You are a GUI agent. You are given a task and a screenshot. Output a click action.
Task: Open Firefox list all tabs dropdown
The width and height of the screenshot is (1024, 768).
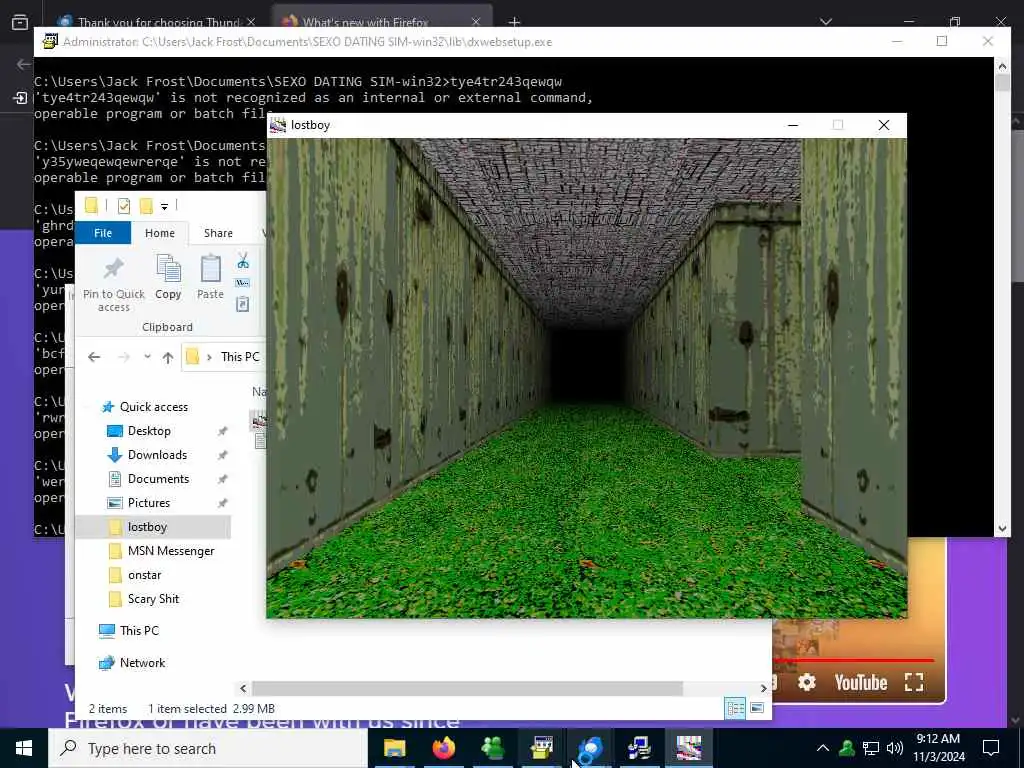pos(826,22)
